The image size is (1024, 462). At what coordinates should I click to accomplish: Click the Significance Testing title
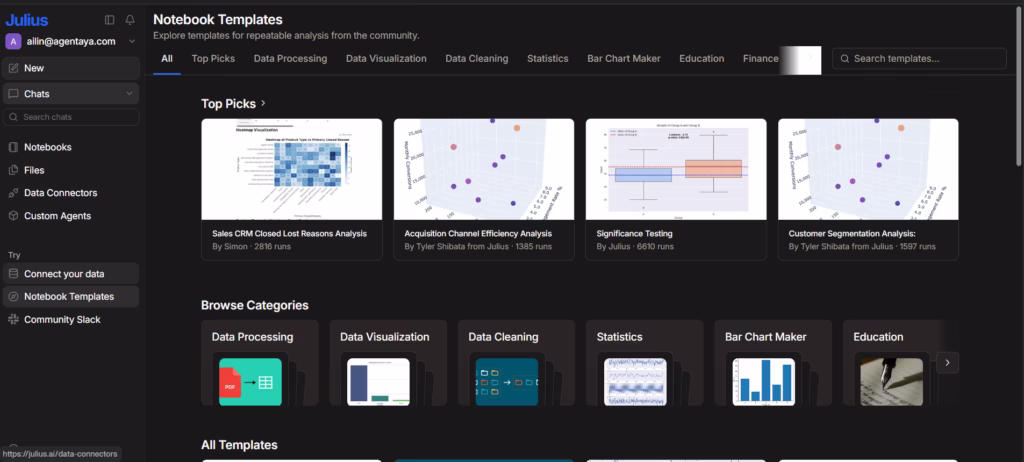(634, 233)
